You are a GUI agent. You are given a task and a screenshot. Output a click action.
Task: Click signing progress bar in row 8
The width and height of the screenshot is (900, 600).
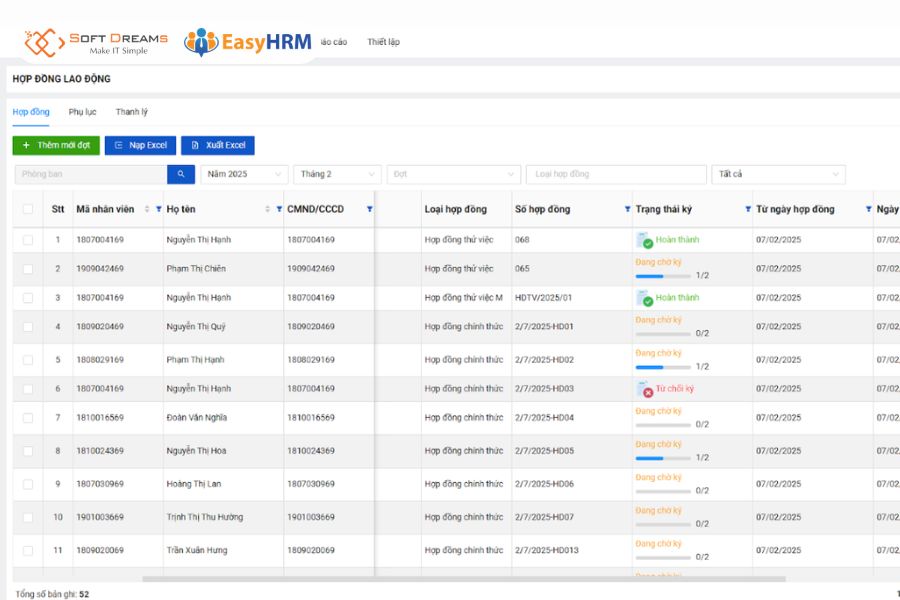(x=663, y=458)
